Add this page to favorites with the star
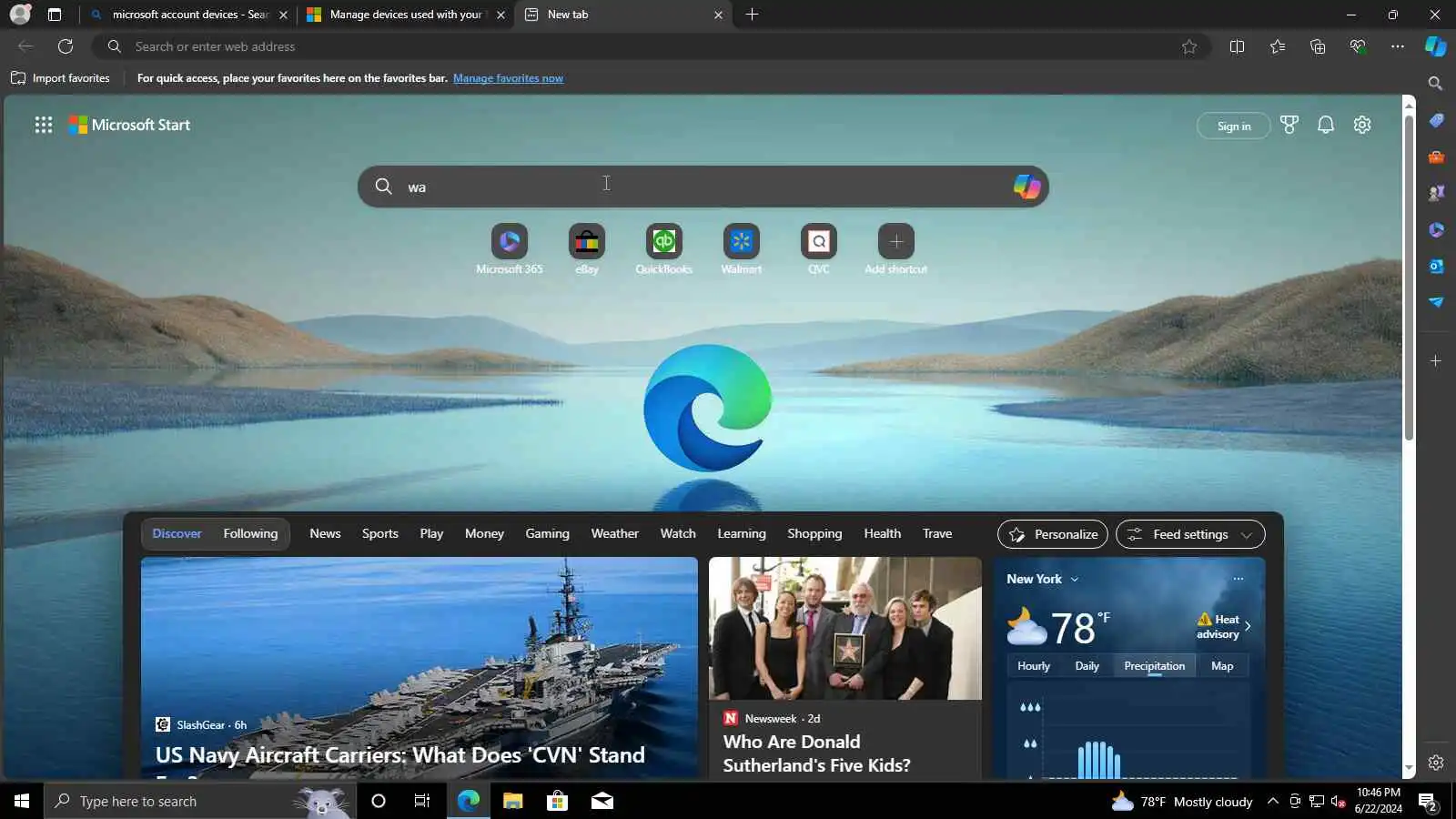Image resolution: width=1456 pixels, height=819 pixels. (x=1188, y=46)
